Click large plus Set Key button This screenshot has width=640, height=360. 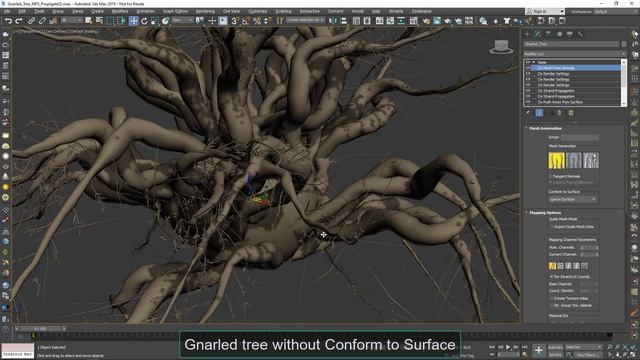click(539, 350)
